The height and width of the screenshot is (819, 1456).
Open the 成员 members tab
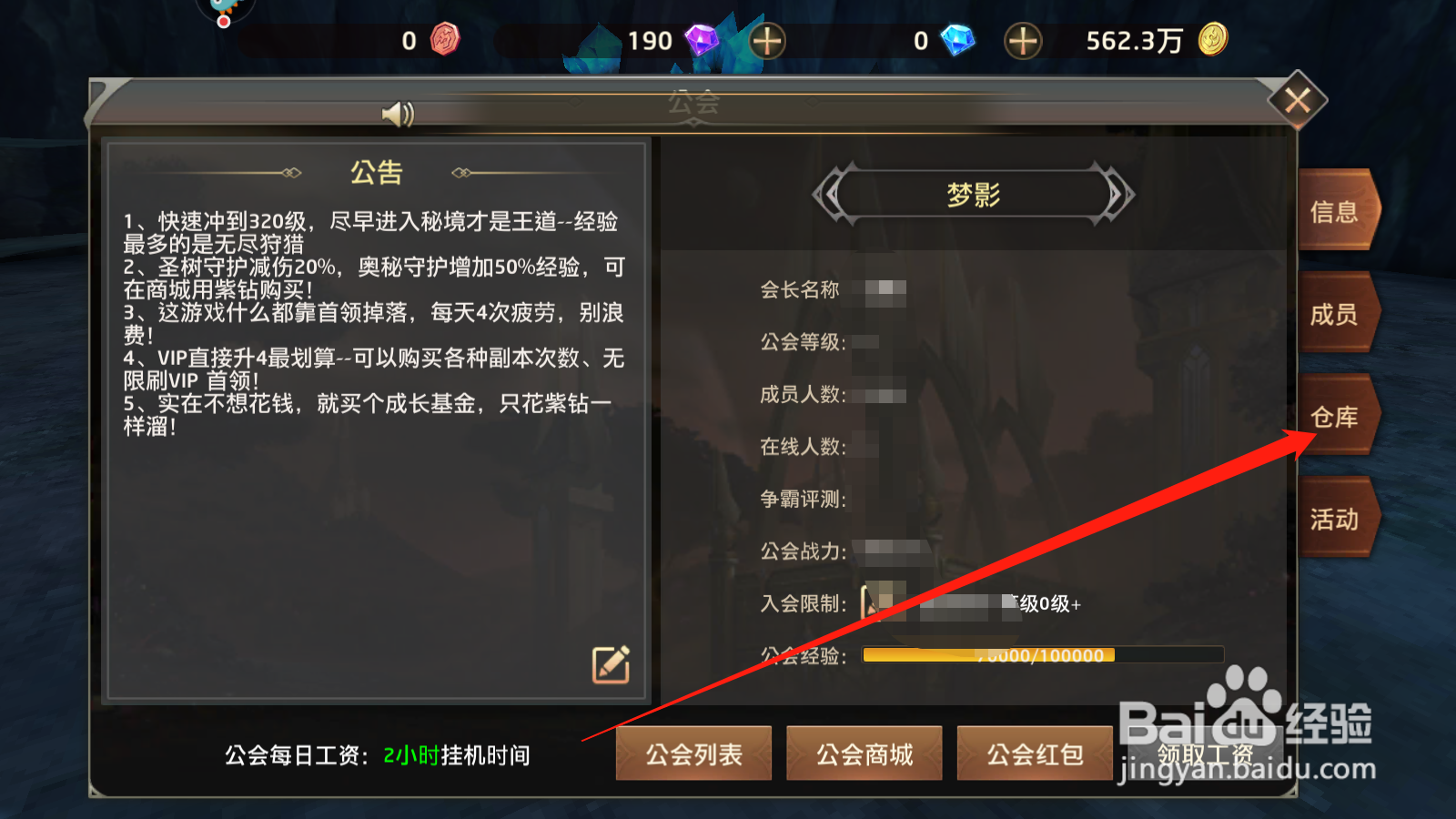pos(1338,314)
